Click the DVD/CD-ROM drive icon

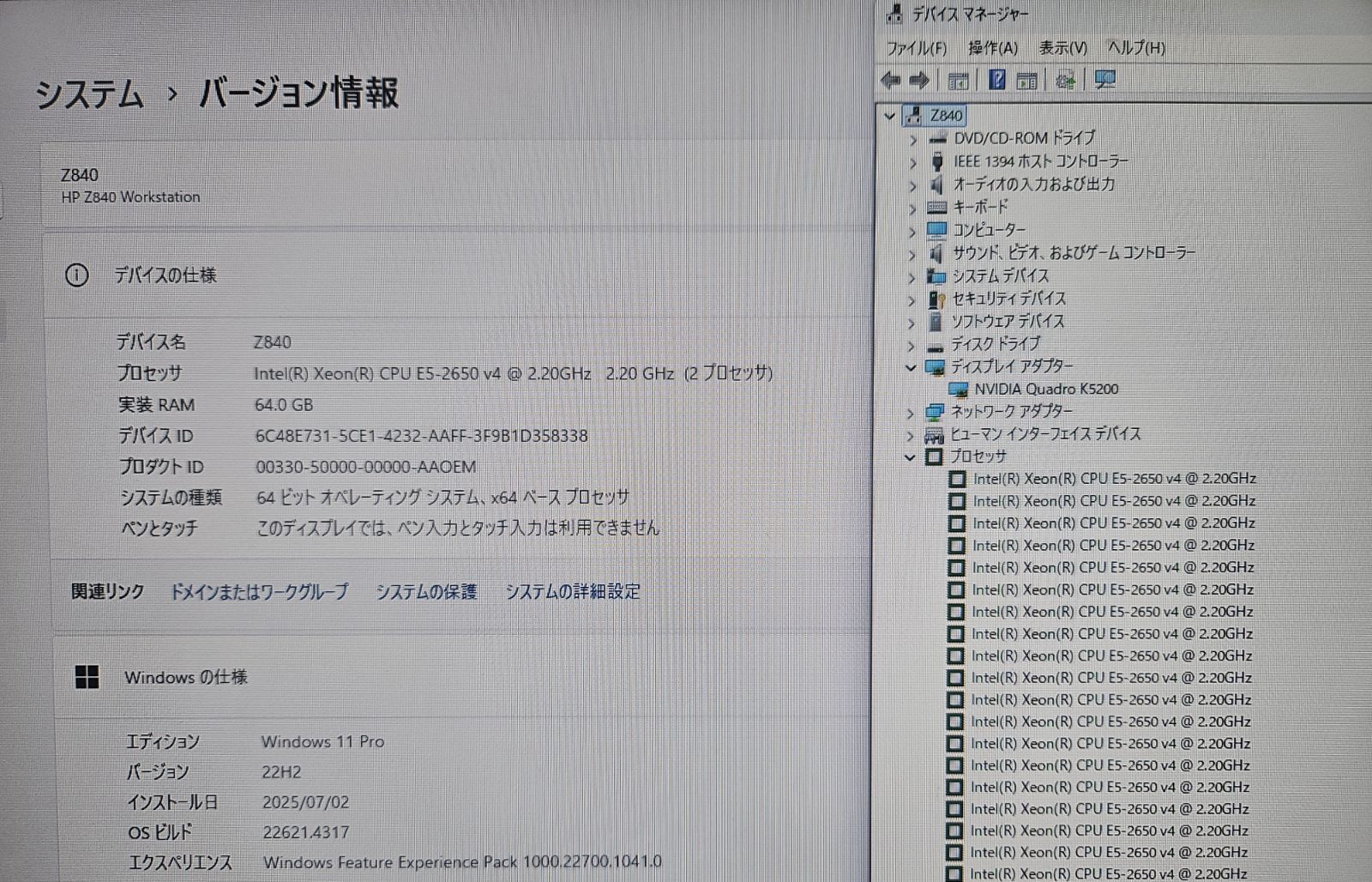(x=937, y=138)
